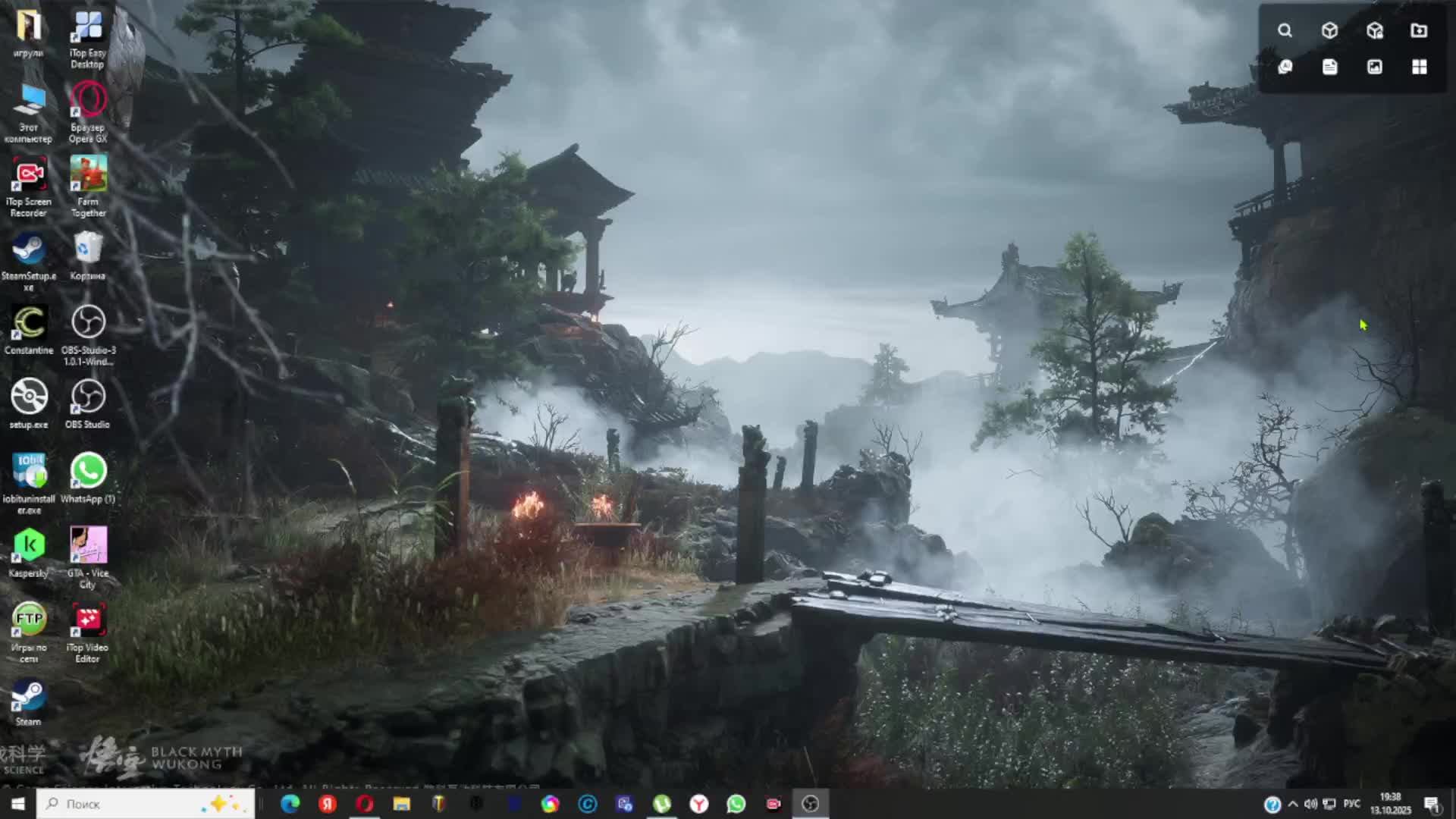Select the Корзина recycle bin icon
The width and height of the screenshot is (1456, 819).
point(88,255)
